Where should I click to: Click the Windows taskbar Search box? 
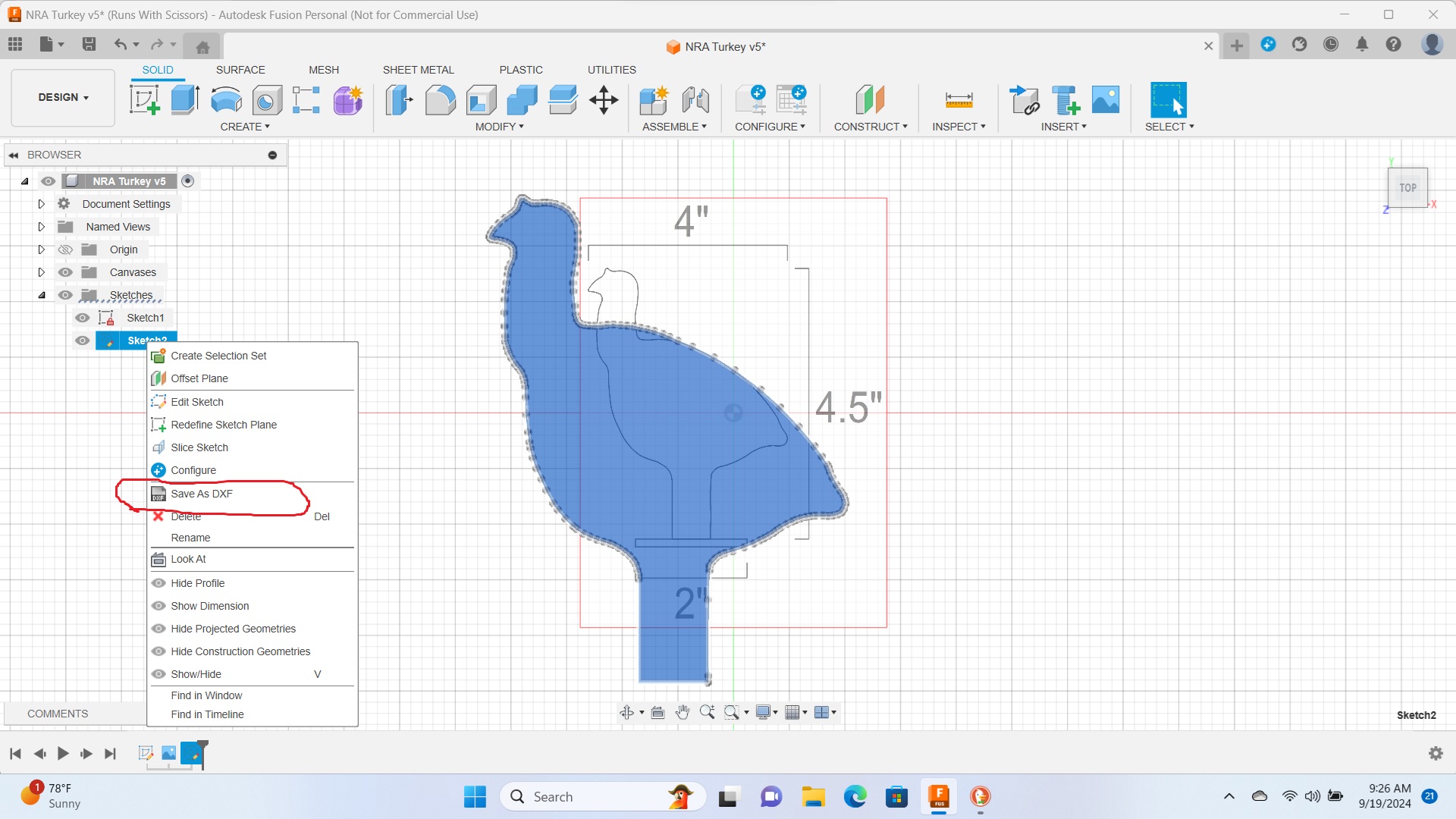click(603, 796)
